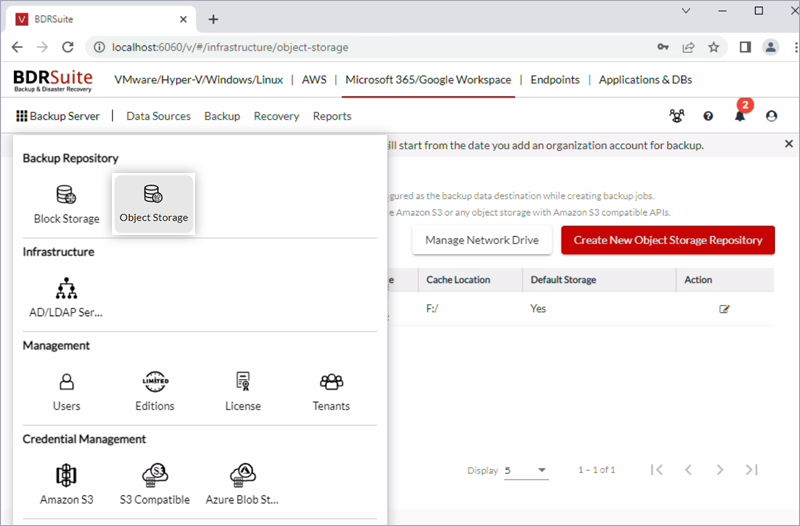Select the Yes default storage cell

(x=538, y=309)
